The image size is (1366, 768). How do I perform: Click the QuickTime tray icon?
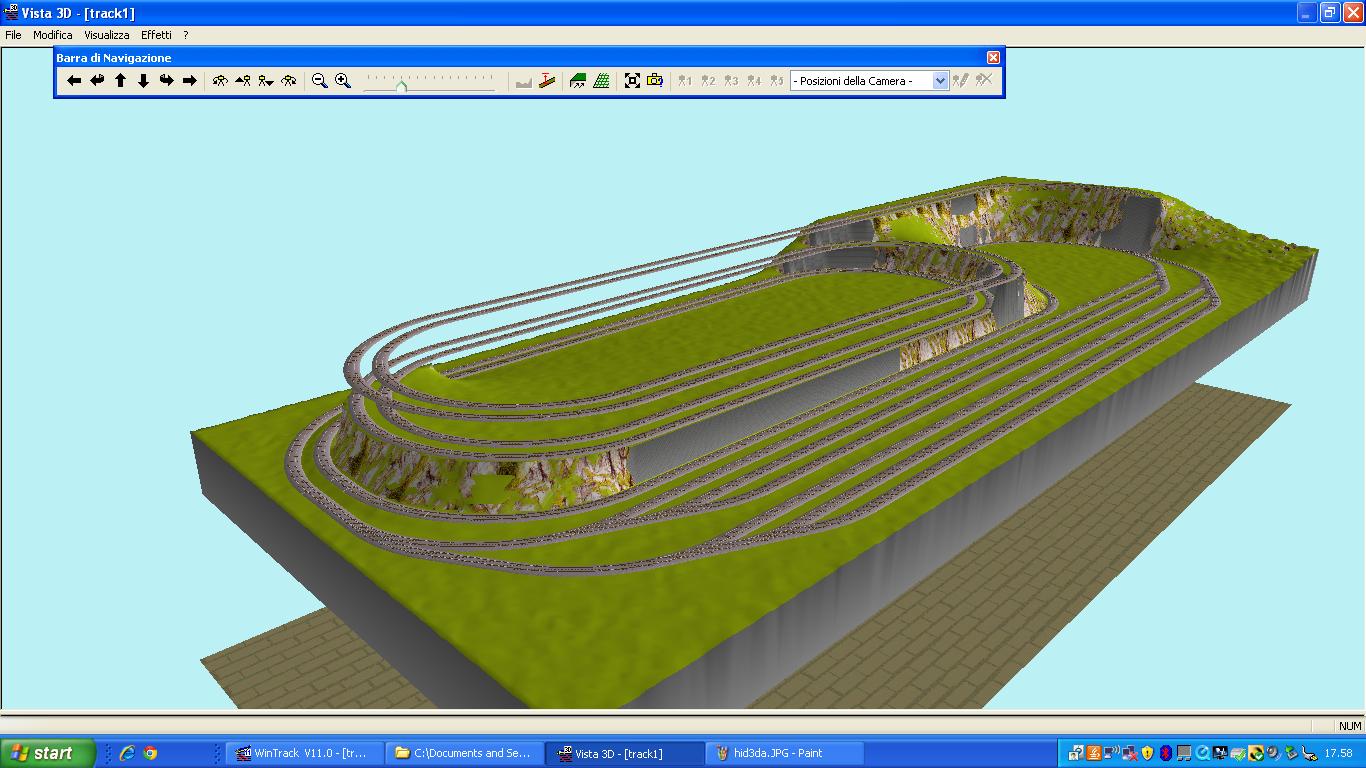click(x=1202, y=753)
